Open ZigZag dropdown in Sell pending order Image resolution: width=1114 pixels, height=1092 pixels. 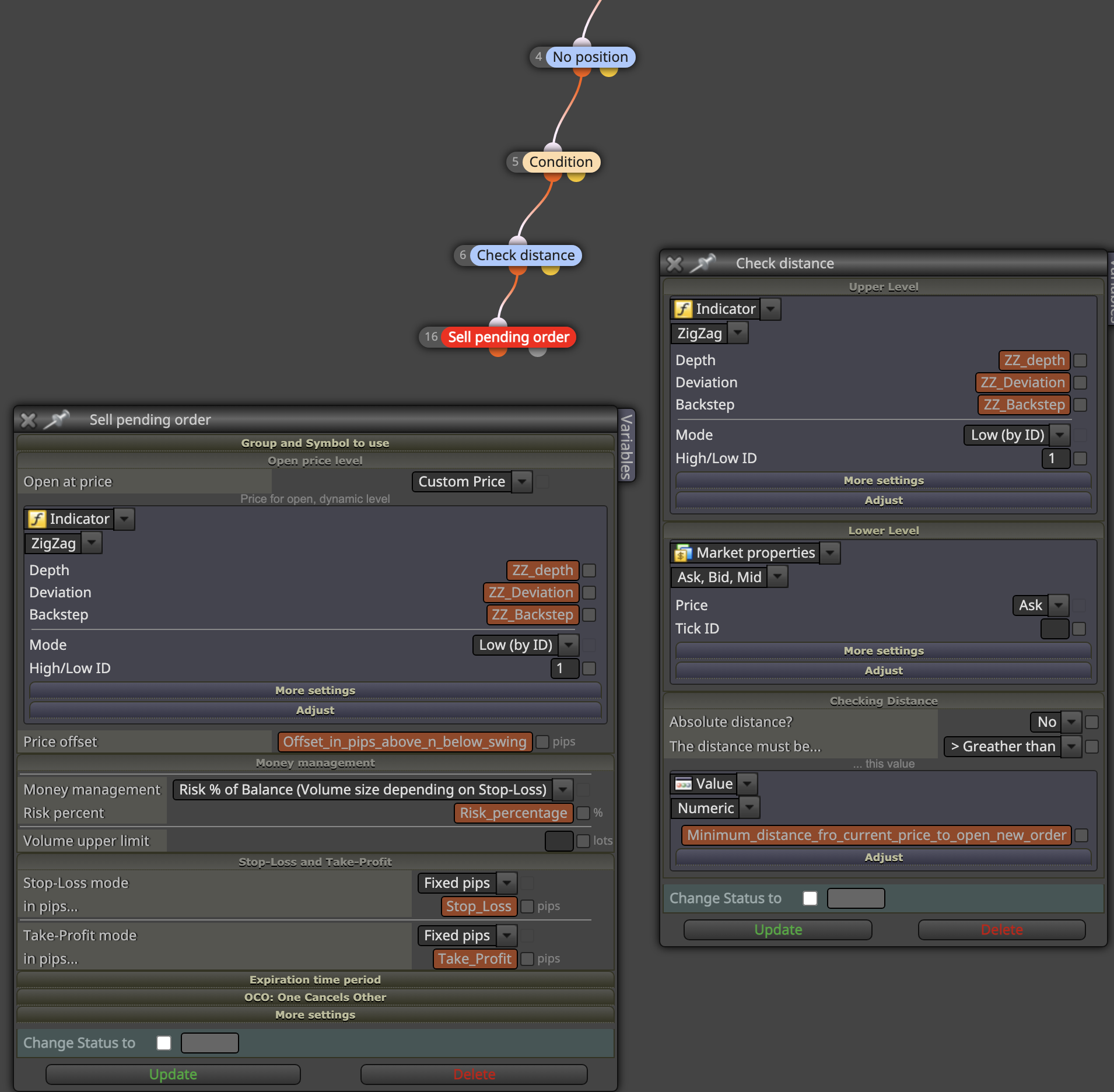92,543
